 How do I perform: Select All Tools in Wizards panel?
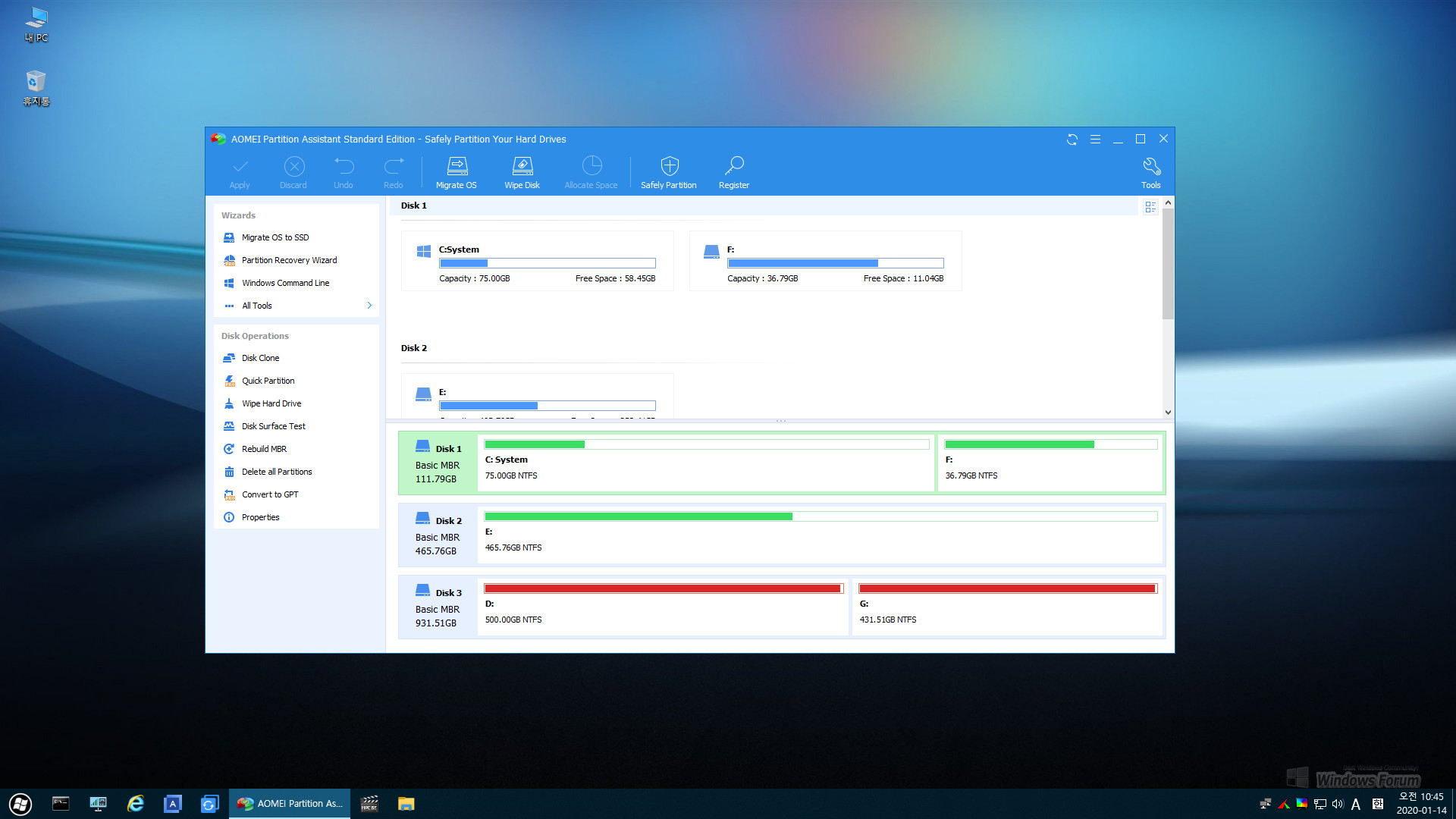pos(257,306)
